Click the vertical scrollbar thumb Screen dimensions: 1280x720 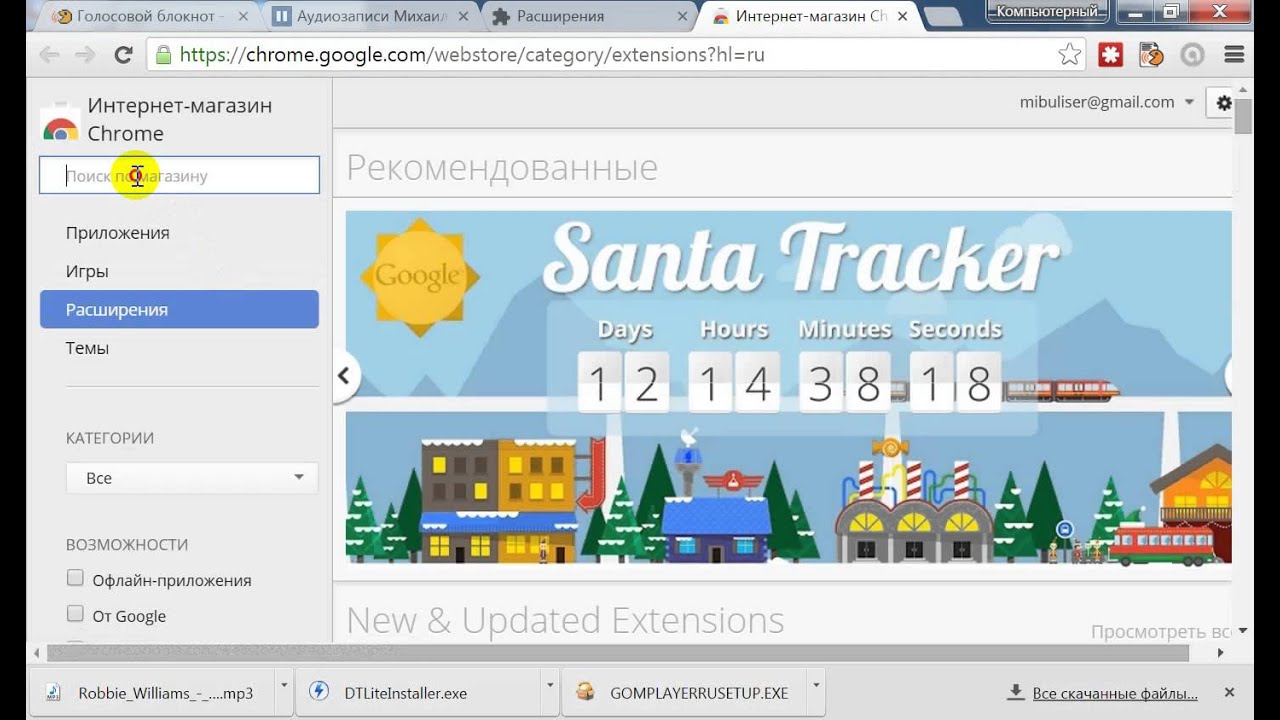pos(1243,115)
